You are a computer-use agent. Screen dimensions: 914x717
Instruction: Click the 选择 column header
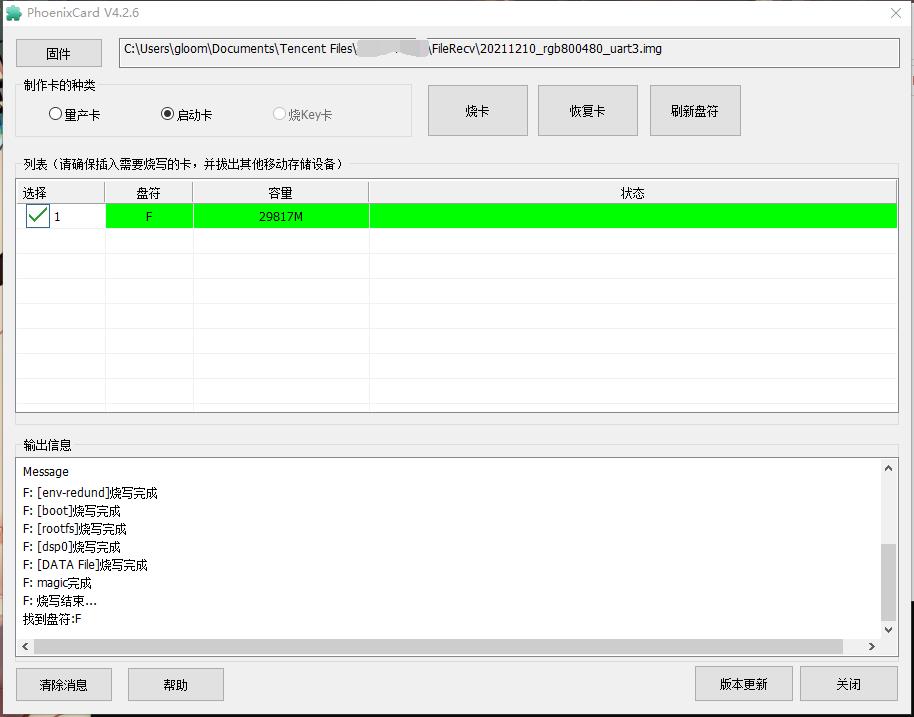pyautogui.click(x=35, y=193)
